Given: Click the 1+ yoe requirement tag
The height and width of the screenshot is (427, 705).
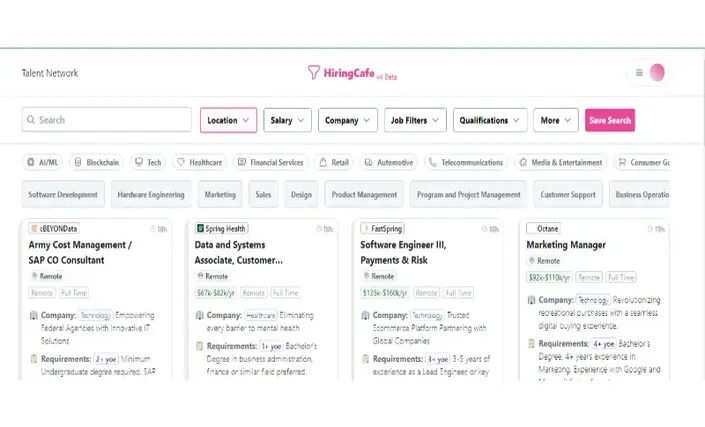Looking at the screenshot, I should [x=272, y=346].
